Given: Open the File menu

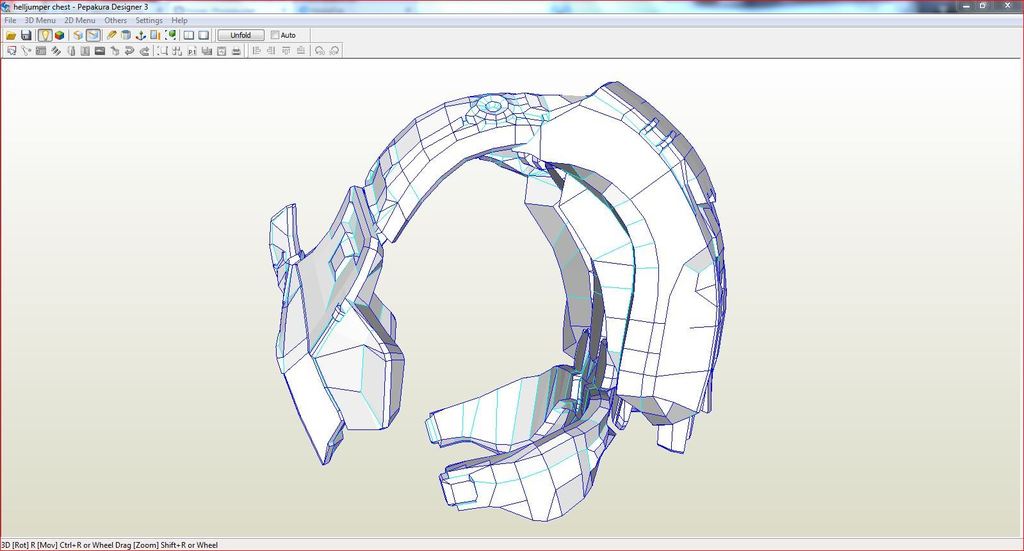Looking at the screenshot, I should pos(10,20).
